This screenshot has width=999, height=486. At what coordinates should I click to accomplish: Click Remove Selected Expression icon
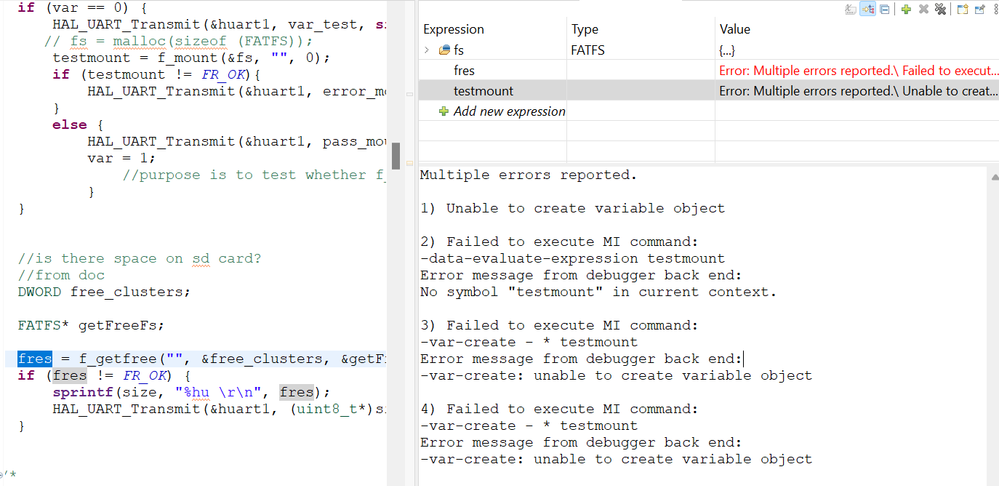[923, 9]
